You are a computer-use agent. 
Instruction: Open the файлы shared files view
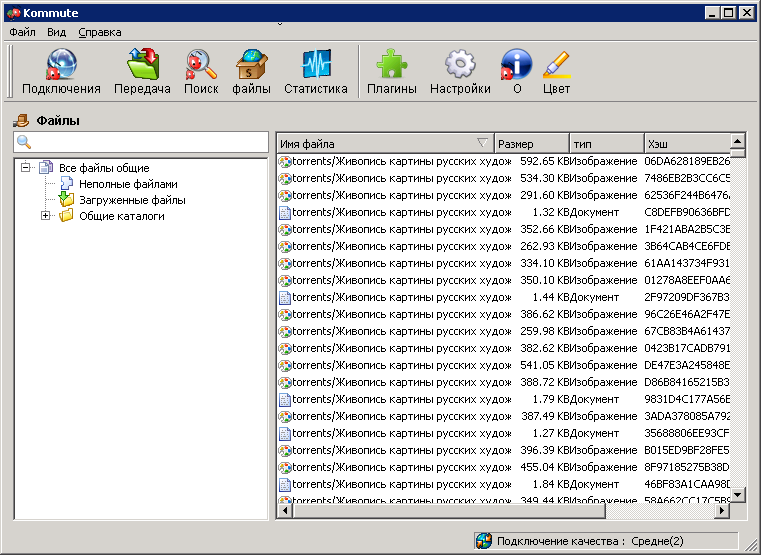pyautogui.click(x=251, y=71)
